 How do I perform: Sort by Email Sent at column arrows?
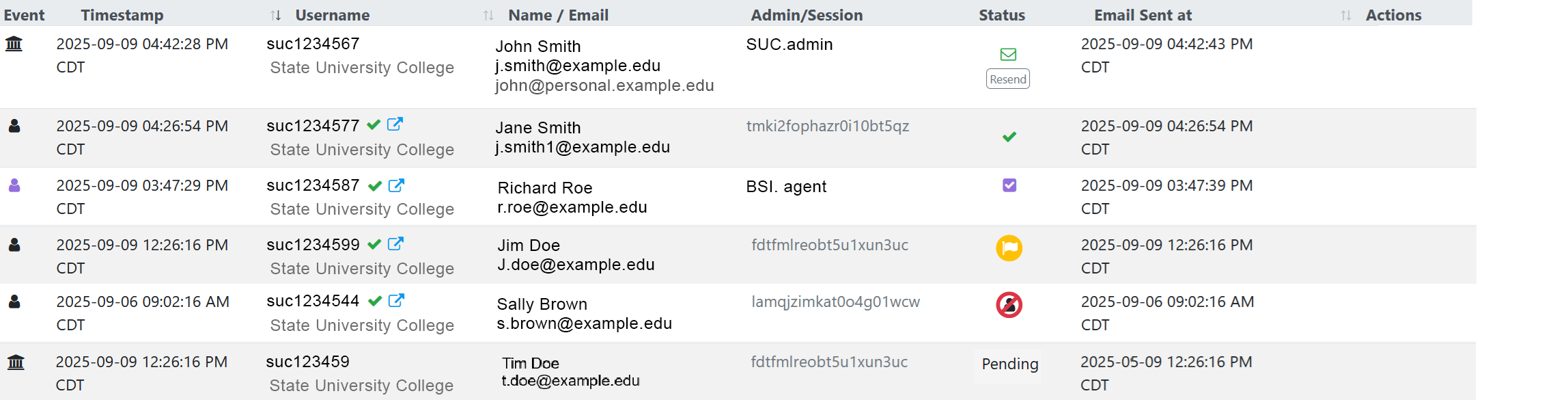coord(1345,15)
